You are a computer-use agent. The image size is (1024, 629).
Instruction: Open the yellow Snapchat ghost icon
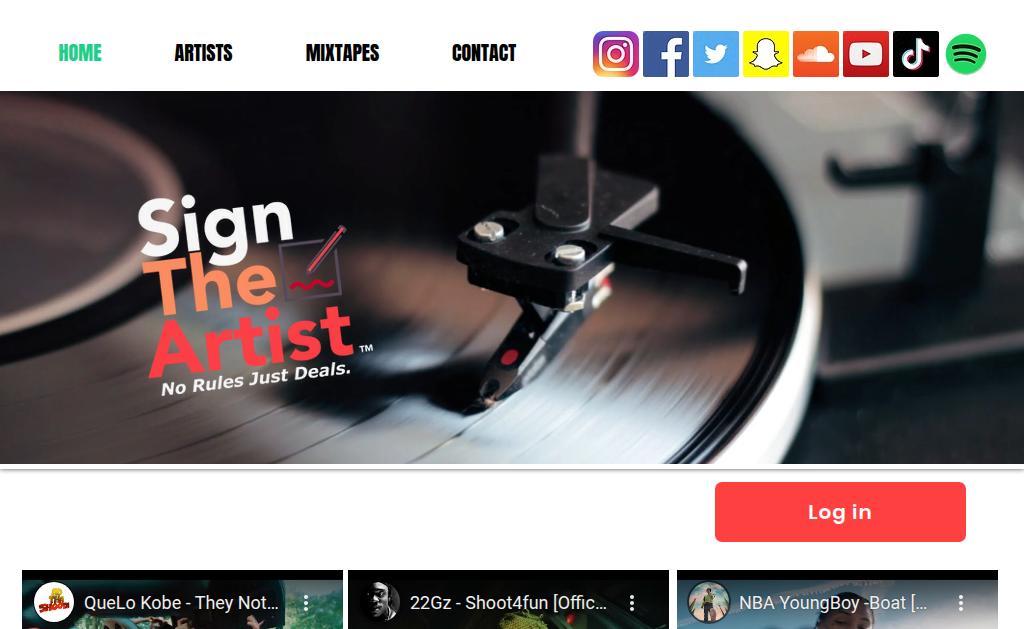(766, 54)
